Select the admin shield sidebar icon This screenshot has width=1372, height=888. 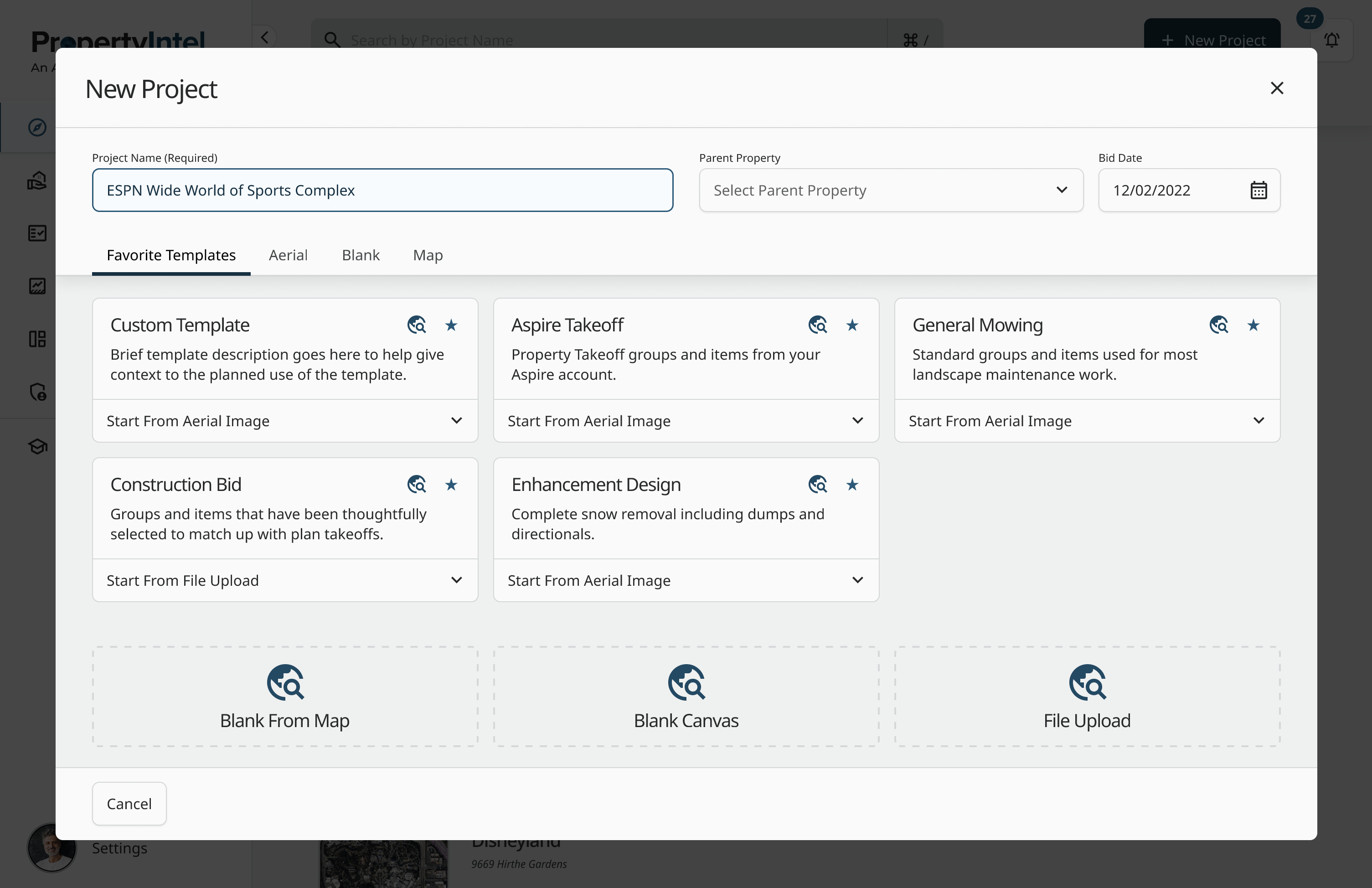click(x=37, y=392)
